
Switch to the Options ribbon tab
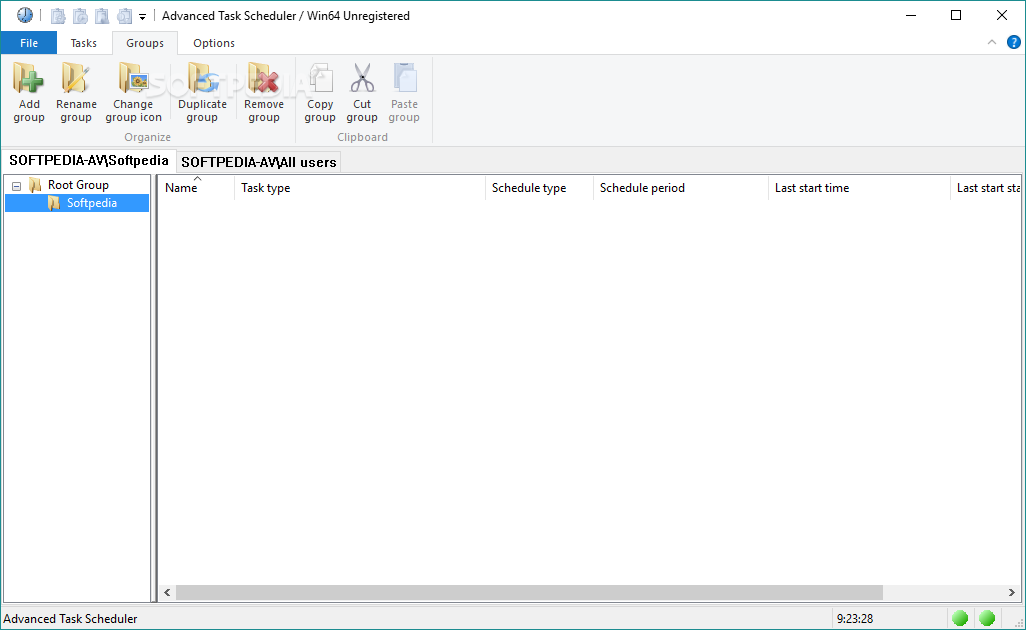(x=214, y=43)
